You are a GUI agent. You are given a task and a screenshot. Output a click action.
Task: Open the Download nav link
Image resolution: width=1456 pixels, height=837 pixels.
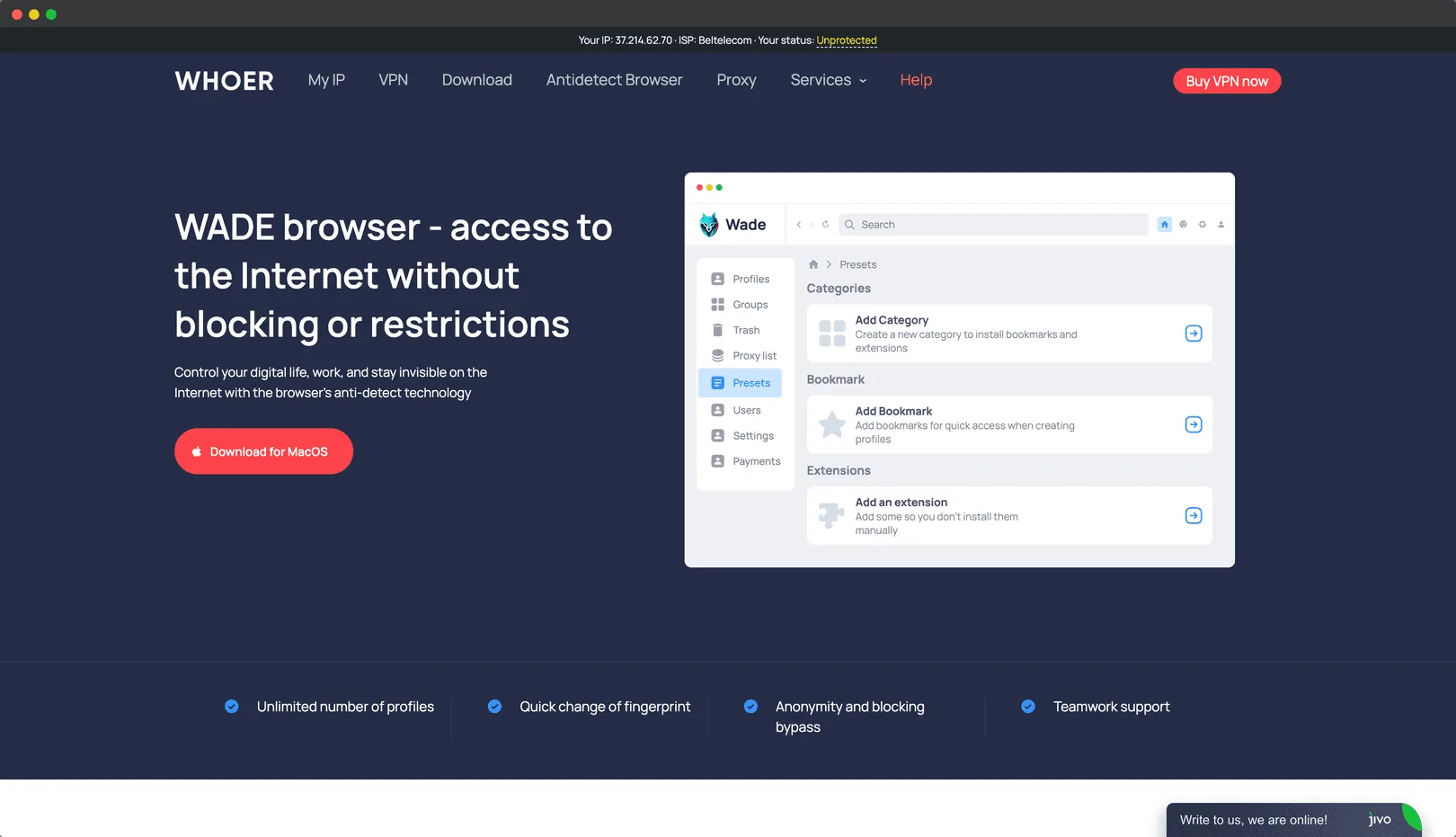[x=477, y=80]
